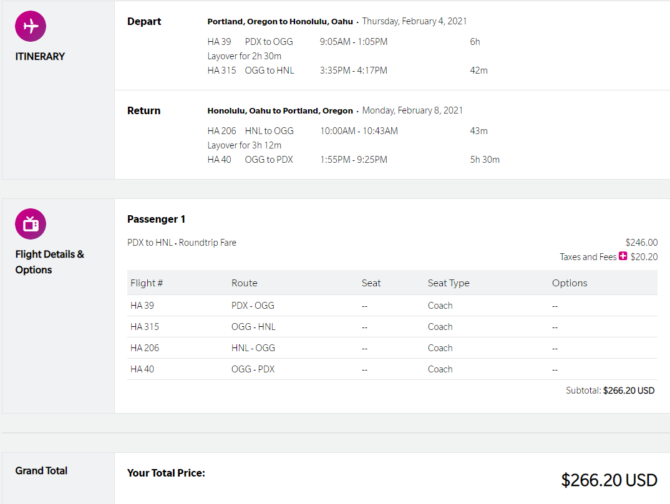
Task: Select Layover for 3h 12m text
Action: click(244, 145)
